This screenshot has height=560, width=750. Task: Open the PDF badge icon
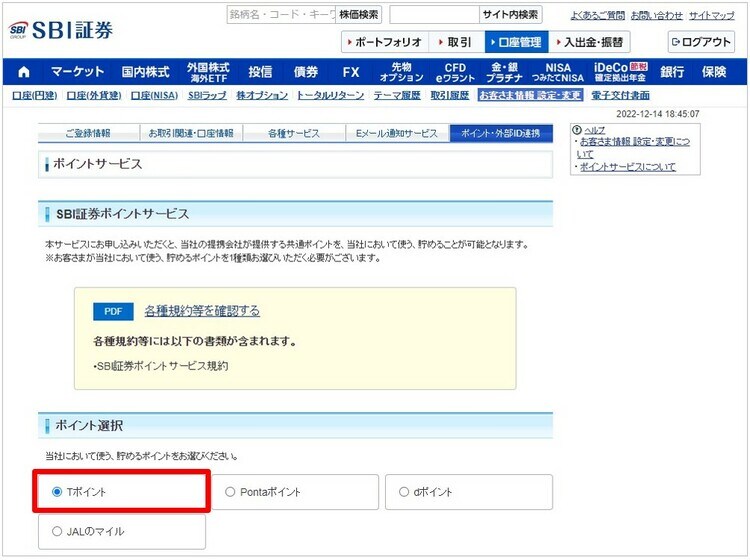[x=113, y=311]
